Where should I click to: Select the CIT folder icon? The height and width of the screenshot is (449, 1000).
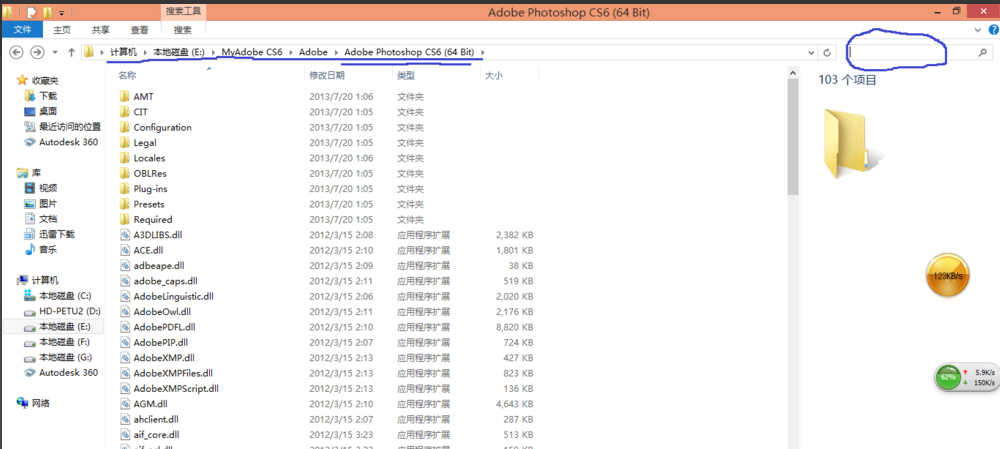[124, 112]
